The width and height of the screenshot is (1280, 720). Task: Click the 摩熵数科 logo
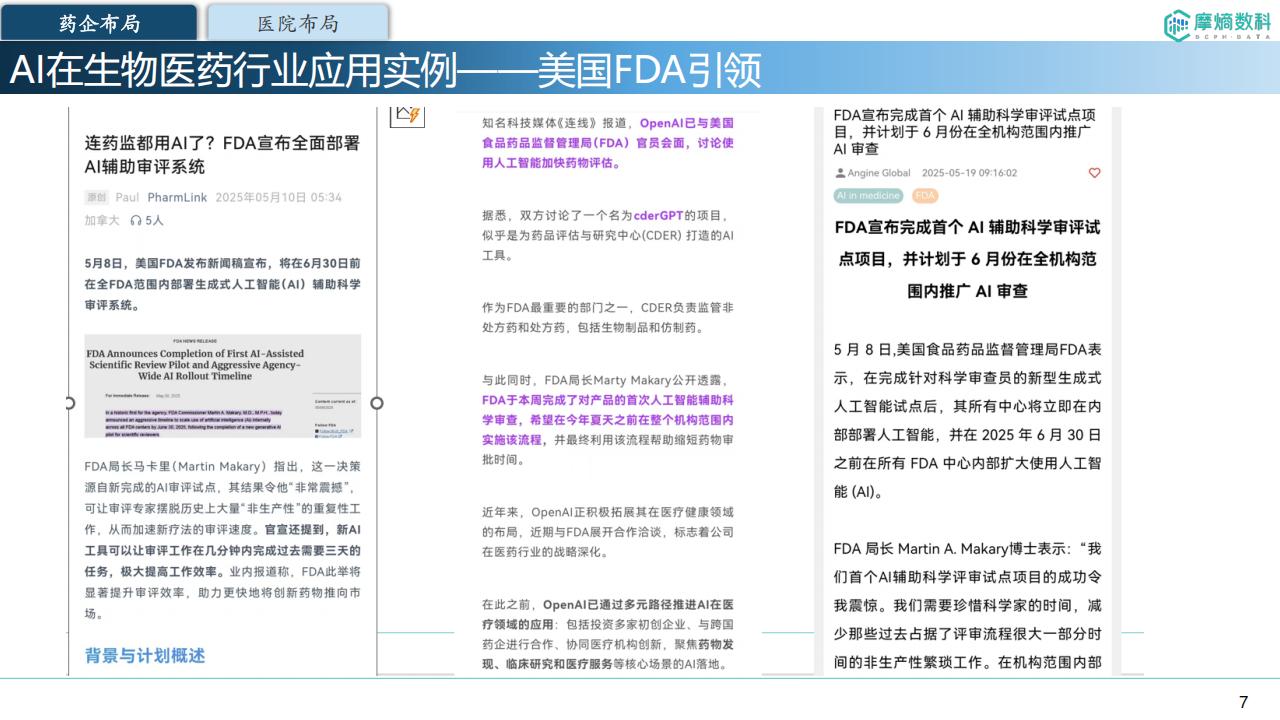click(1216, 25)
